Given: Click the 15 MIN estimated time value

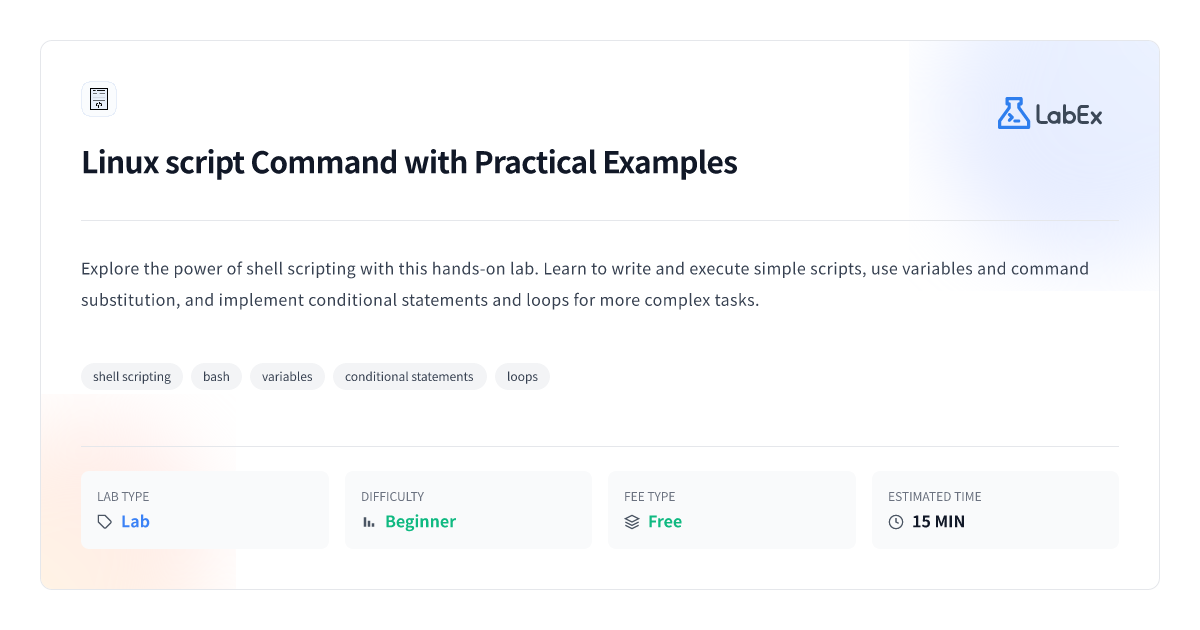Looking at the screenshot, I should point(938,522).
